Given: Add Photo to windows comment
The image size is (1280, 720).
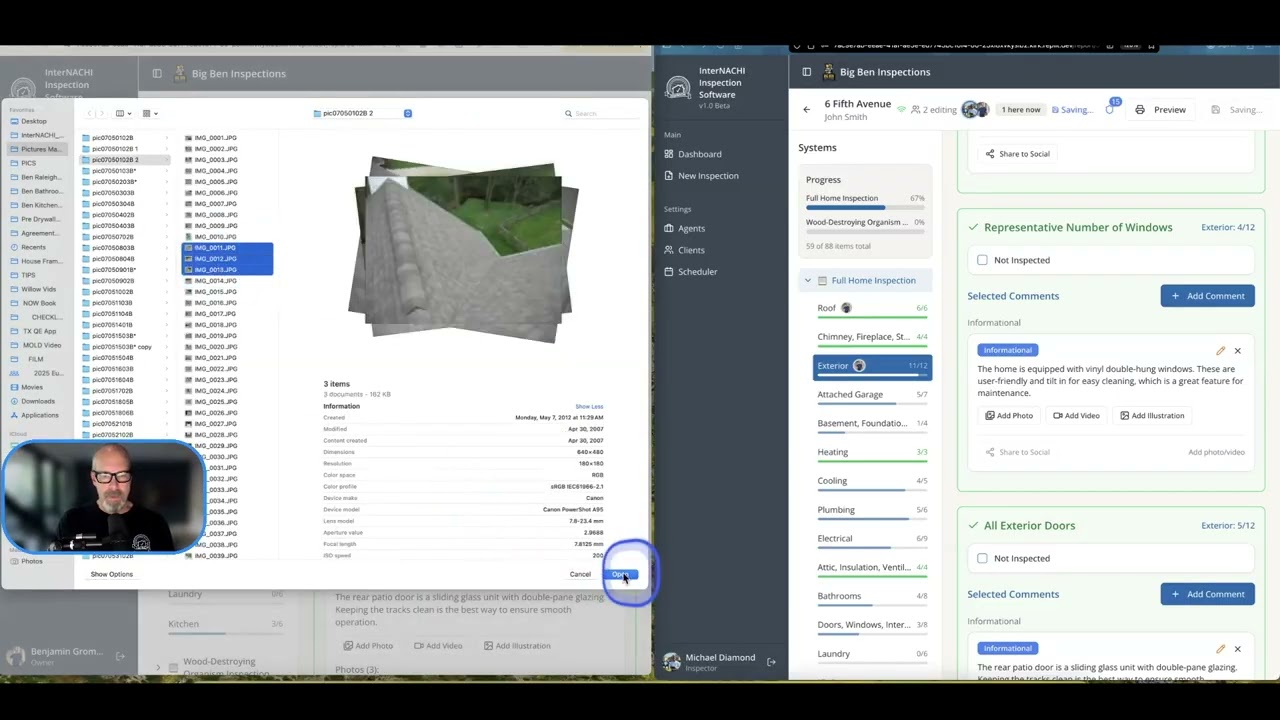Looking at the screenshot, I should [1008, 416].
